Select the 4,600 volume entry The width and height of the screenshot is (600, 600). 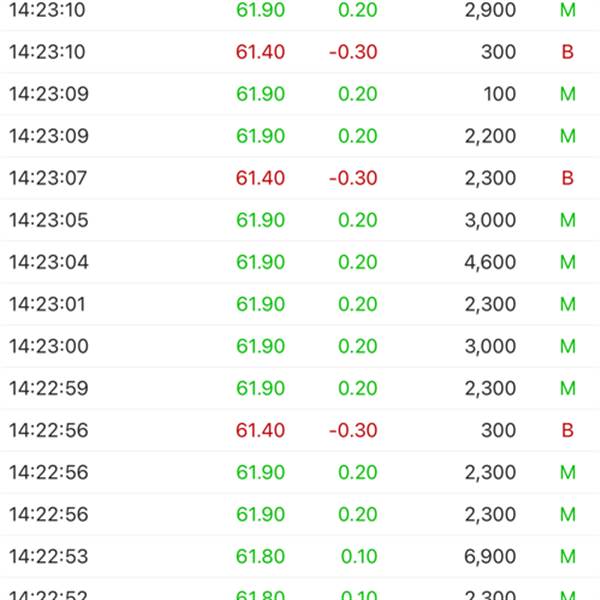(x=490, y=262)
